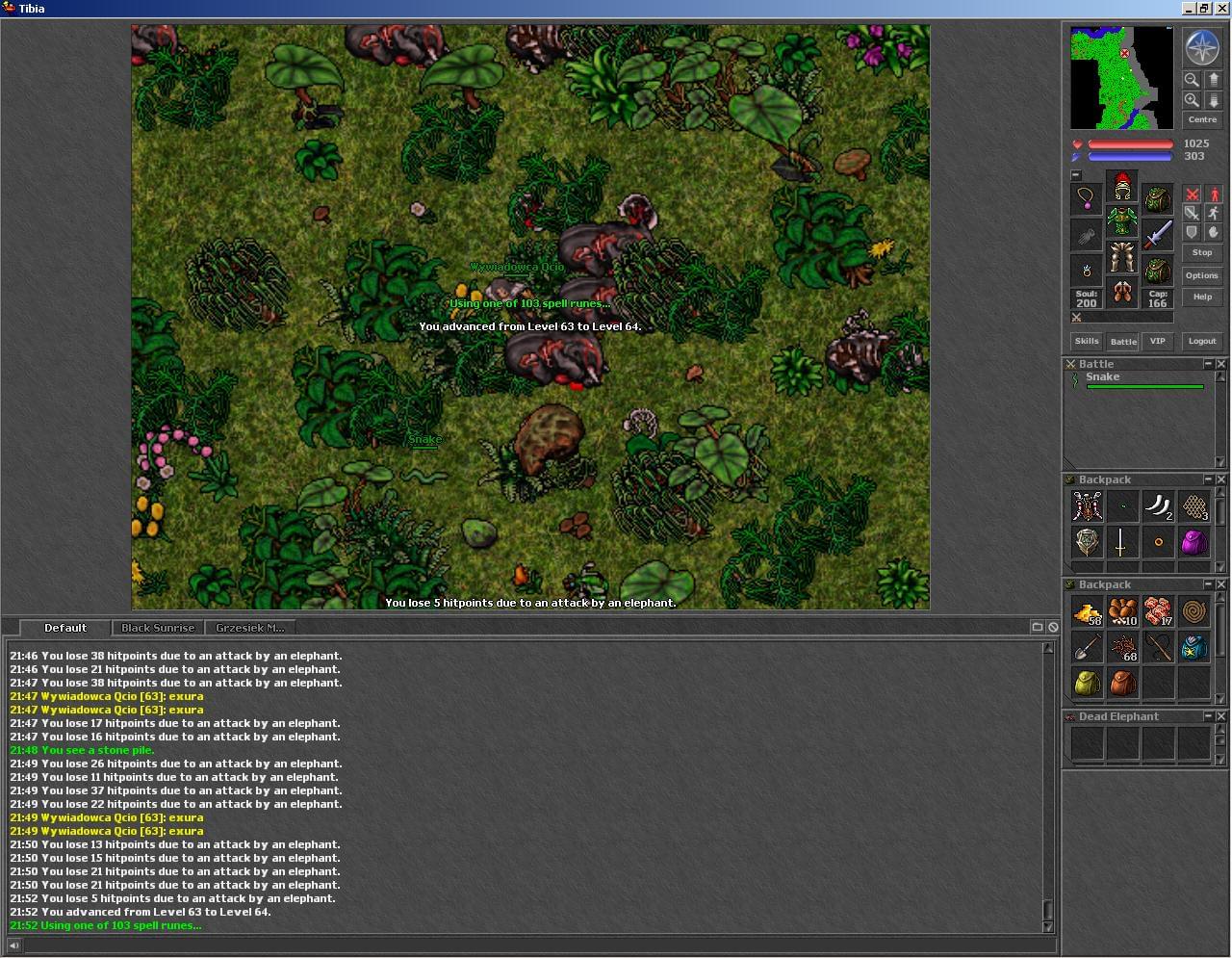Open the equipped backpack beside the helmet
1232x958 pixels.
(1157, 199)
